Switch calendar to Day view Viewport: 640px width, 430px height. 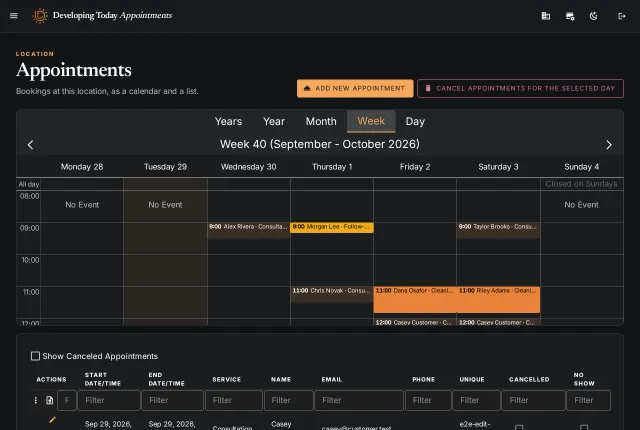pyautogui.click(x=415, y=122)
